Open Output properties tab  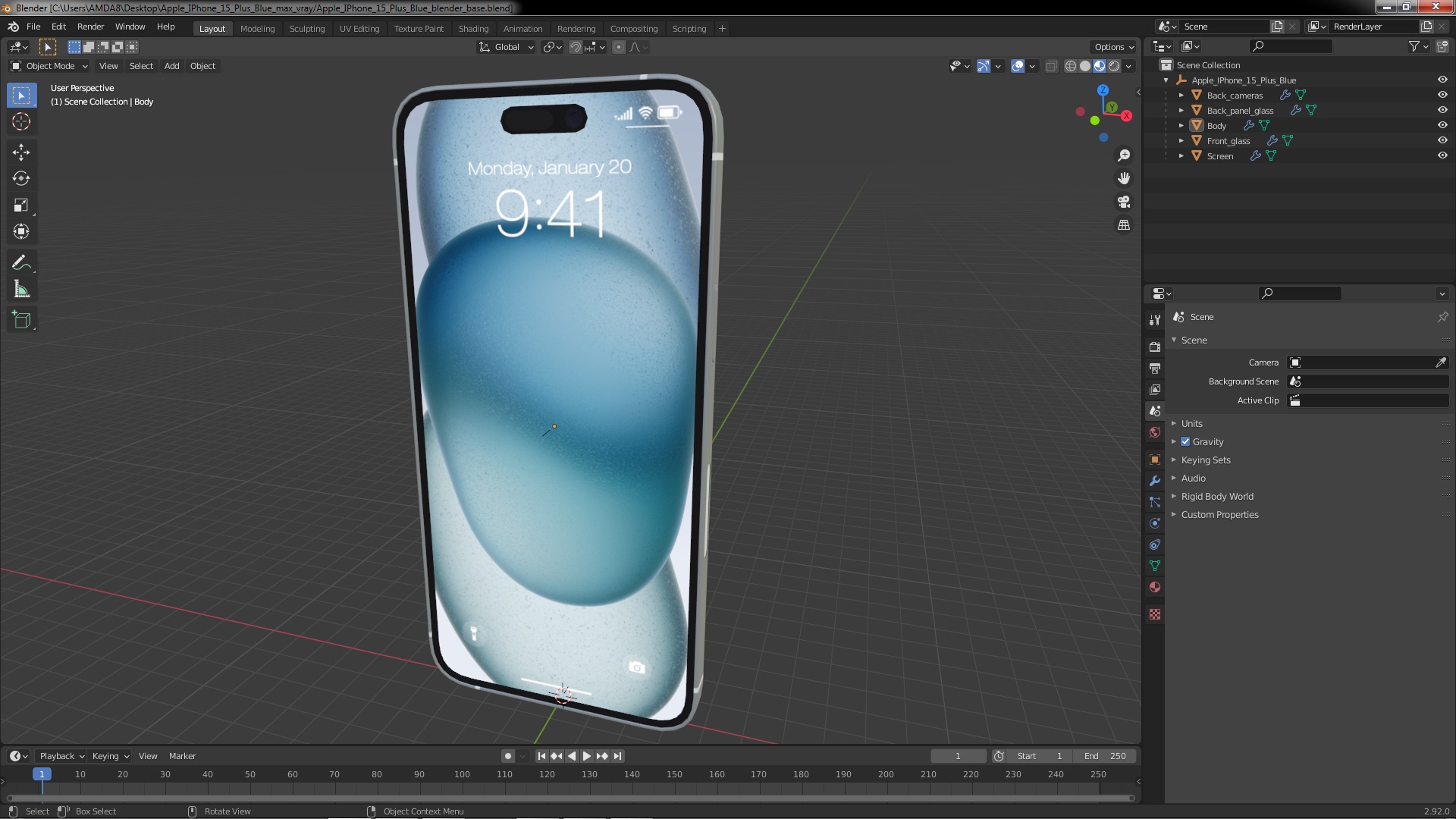[1155, 368]
